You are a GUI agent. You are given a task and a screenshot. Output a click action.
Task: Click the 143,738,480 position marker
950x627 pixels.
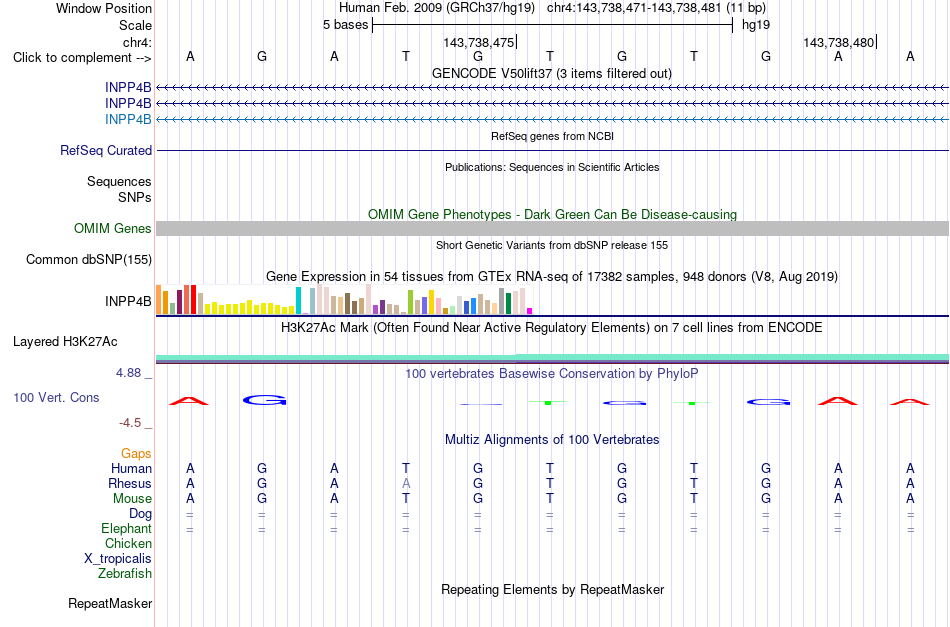[839, 42]
